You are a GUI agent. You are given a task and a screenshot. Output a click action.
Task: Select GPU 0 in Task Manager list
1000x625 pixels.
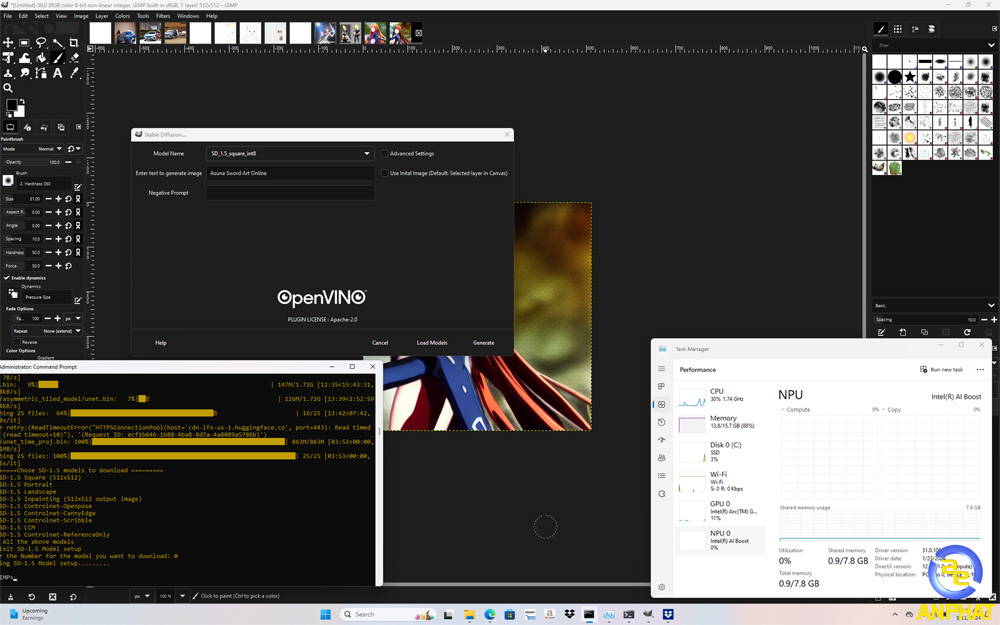point(720,510)
